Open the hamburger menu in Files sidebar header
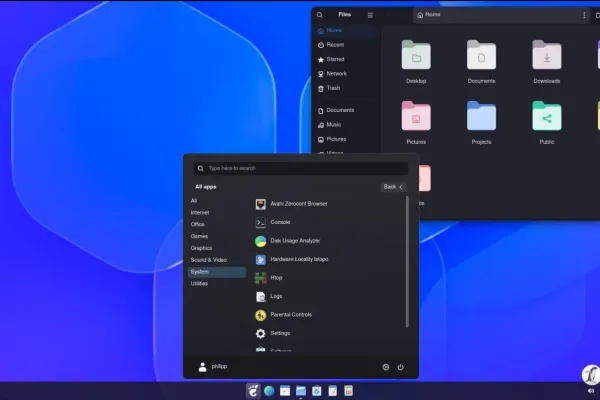 click(370, 15)
